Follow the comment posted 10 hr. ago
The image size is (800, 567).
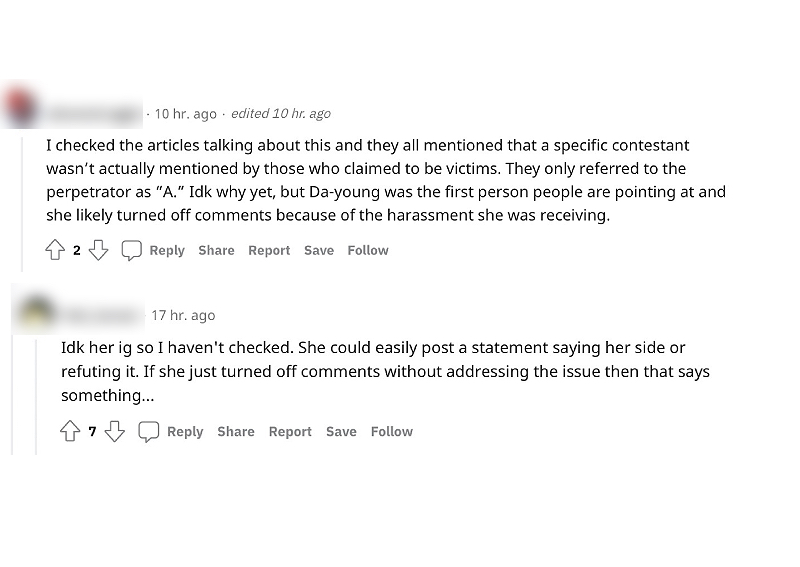[368, 250]
